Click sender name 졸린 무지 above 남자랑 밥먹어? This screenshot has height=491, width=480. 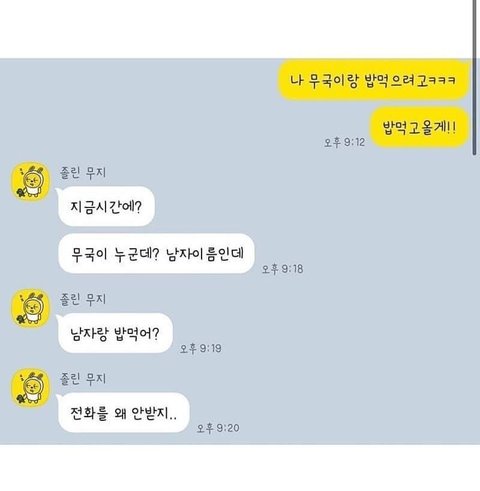coord(83,299)
